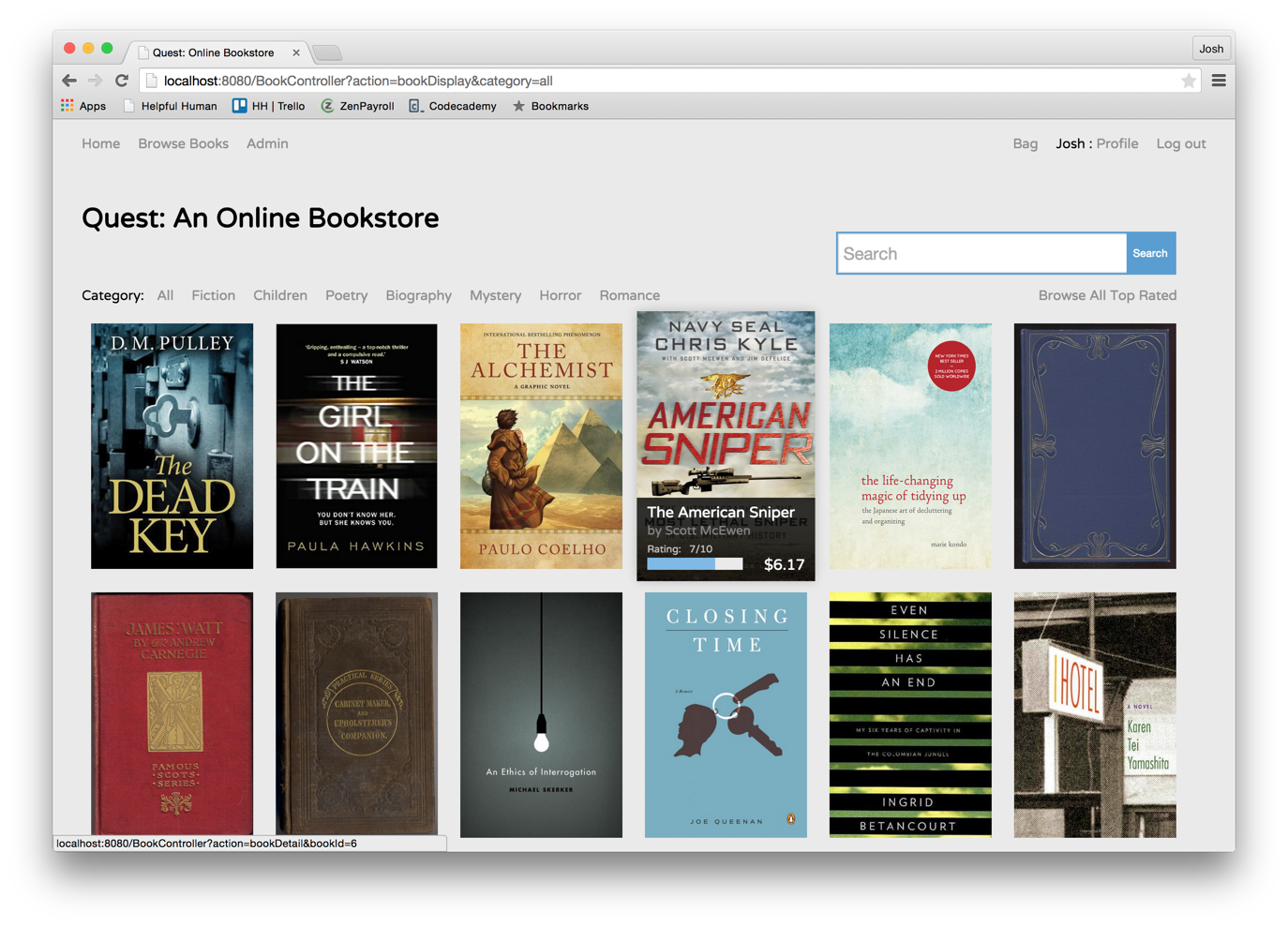Filter by the Mystery category

(496, 295)
